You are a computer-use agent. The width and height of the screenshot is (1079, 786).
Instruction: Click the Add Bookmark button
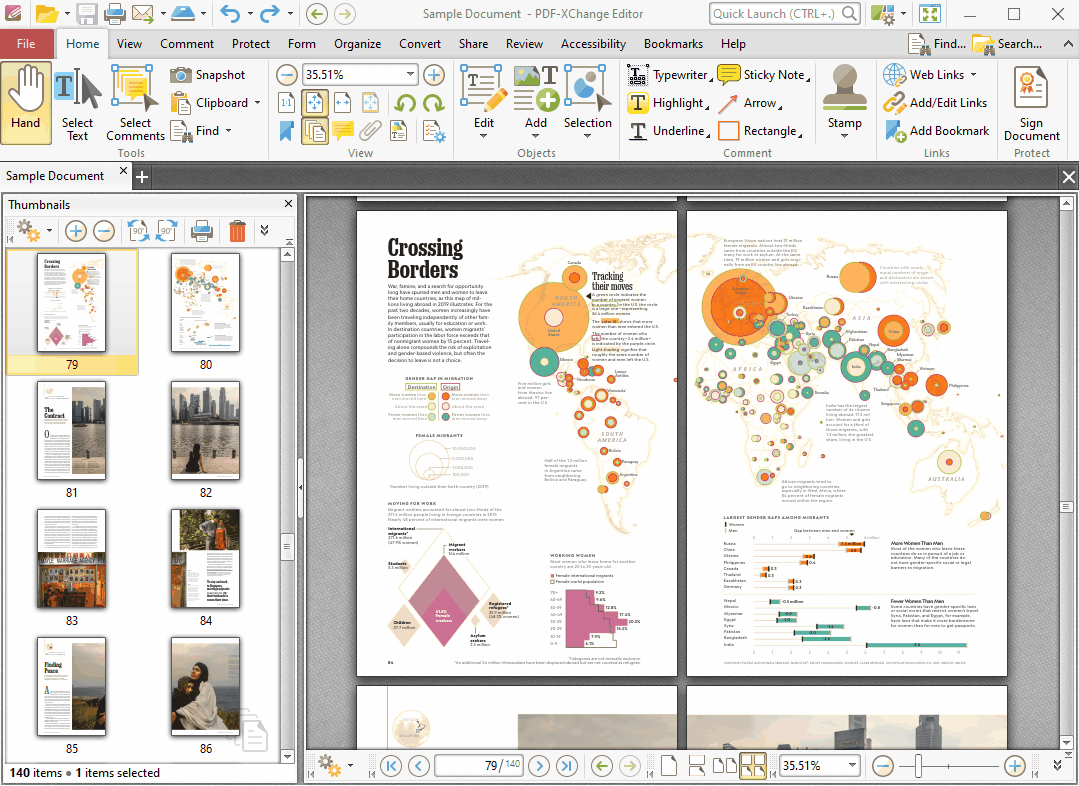(x=936, y=131)
